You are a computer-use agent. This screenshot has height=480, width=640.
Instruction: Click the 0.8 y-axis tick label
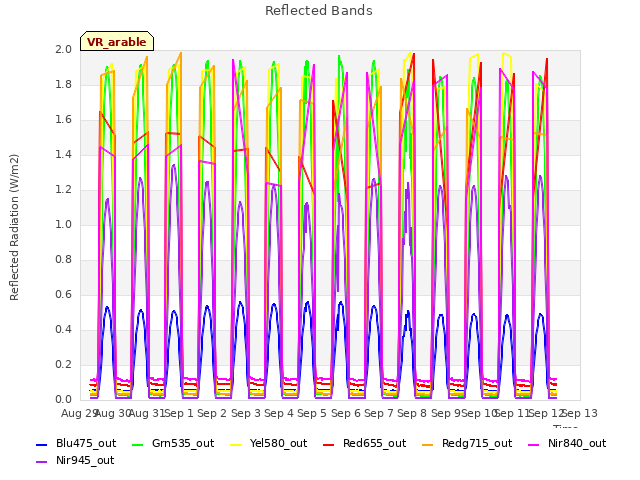(63, 260)
